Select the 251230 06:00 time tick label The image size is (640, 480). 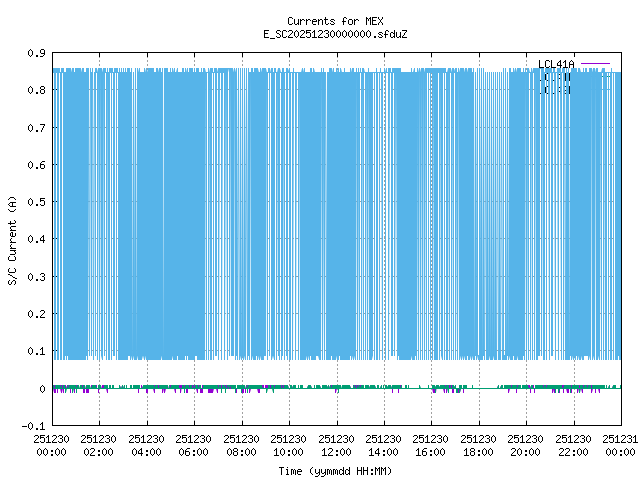193,445
